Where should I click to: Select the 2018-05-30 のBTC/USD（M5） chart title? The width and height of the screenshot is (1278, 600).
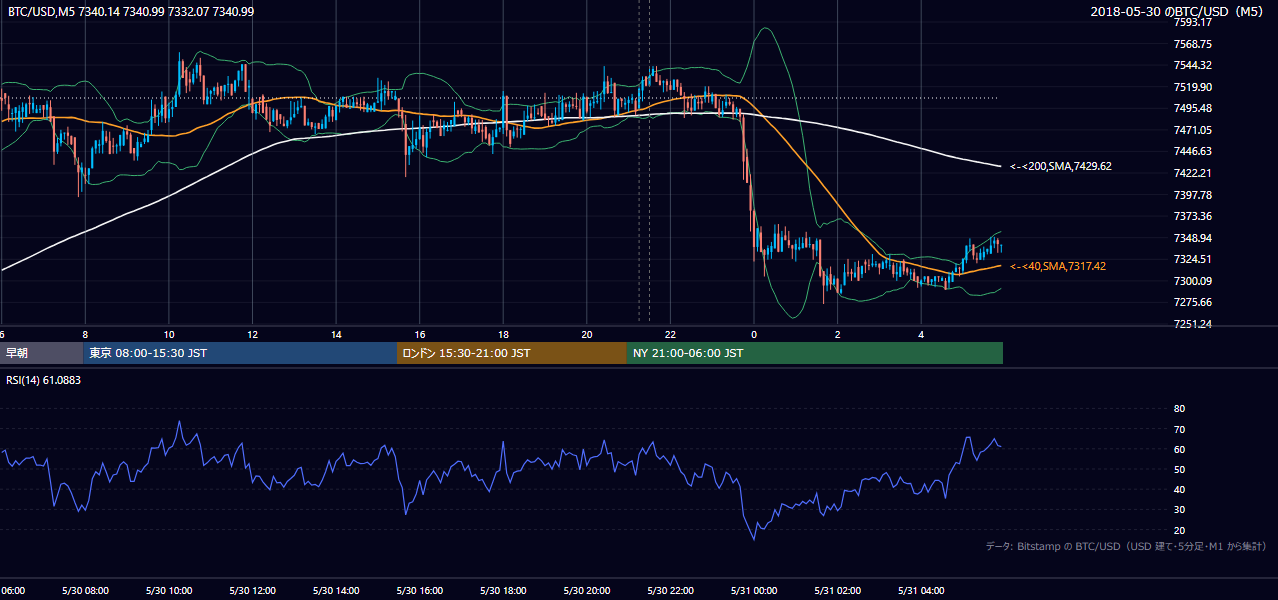pyautogui.click(x=1176, y=11)
